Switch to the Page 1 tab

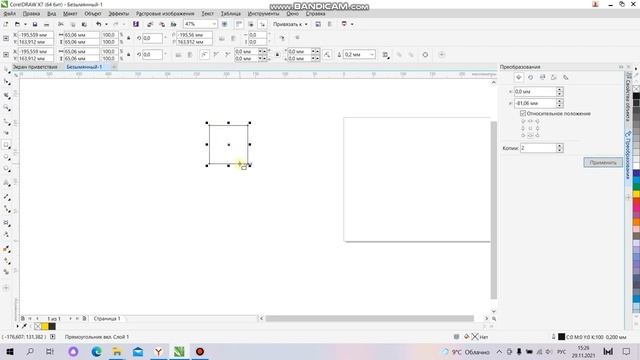tap(107, 318)
